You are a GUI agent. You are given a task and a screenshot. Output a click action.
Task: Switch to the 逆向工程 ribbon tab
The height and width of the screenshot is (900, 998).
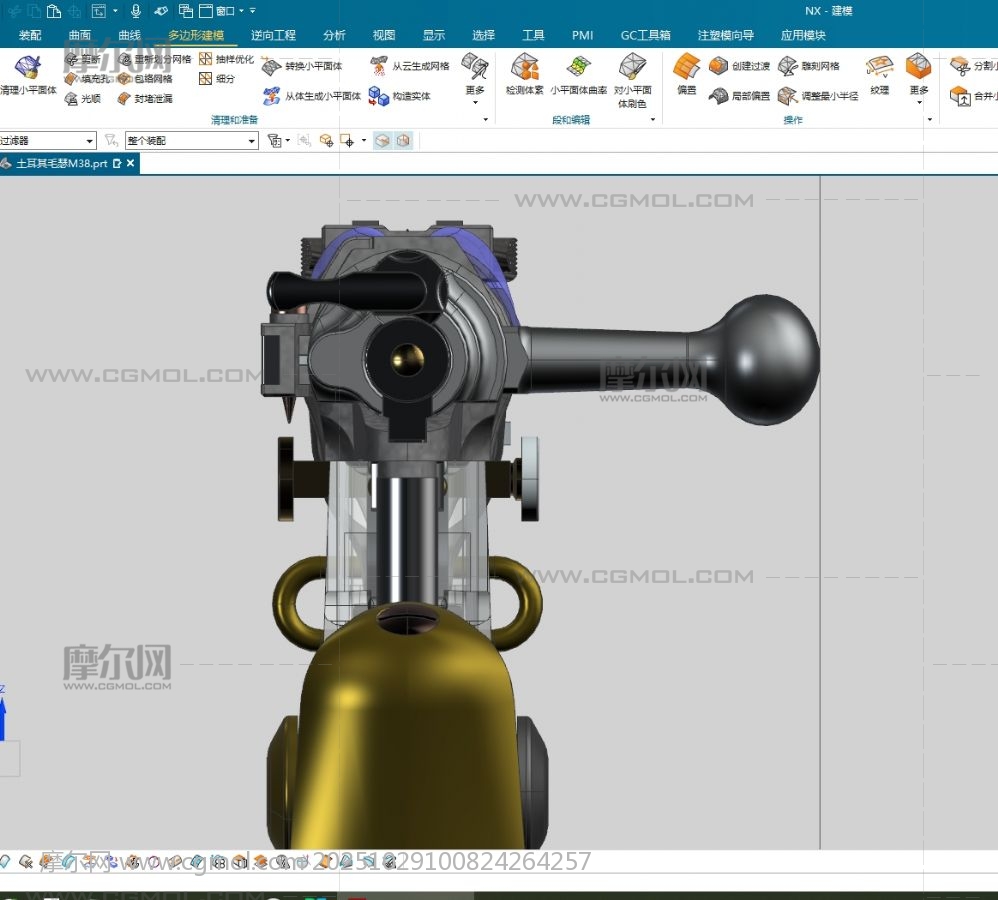273,35
